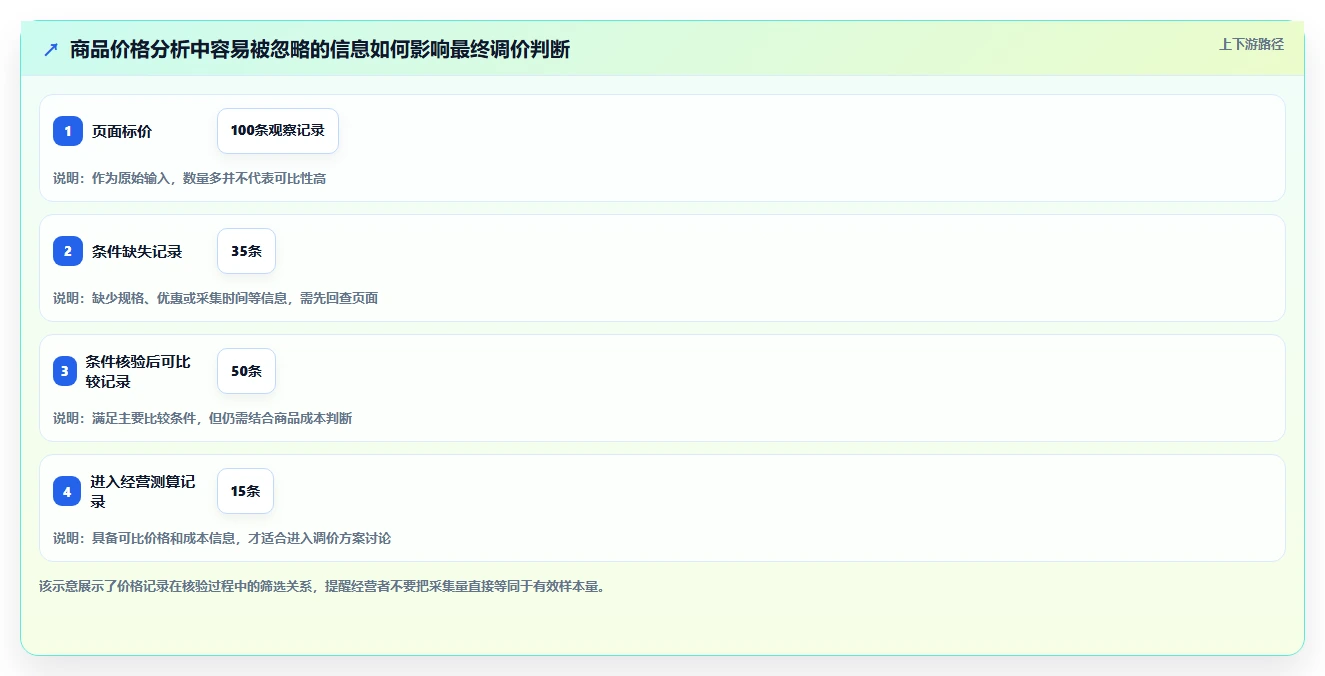Click the 上下游路径 label in the header

(x=1251, y=44)
